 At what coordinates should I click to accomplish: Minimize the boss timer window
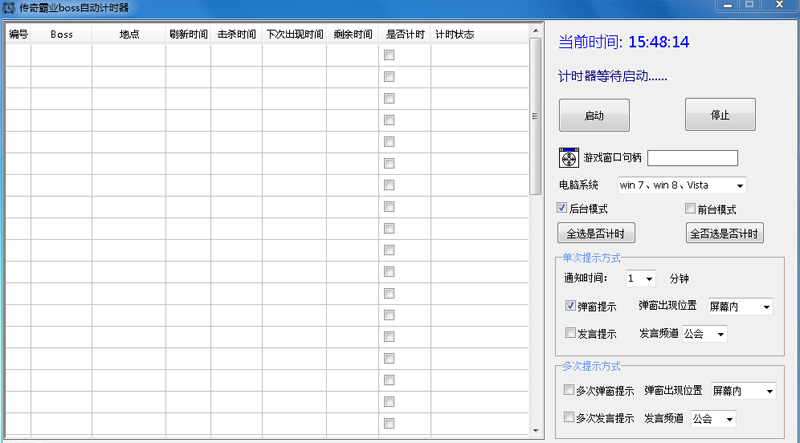click(x=728, y=5)
